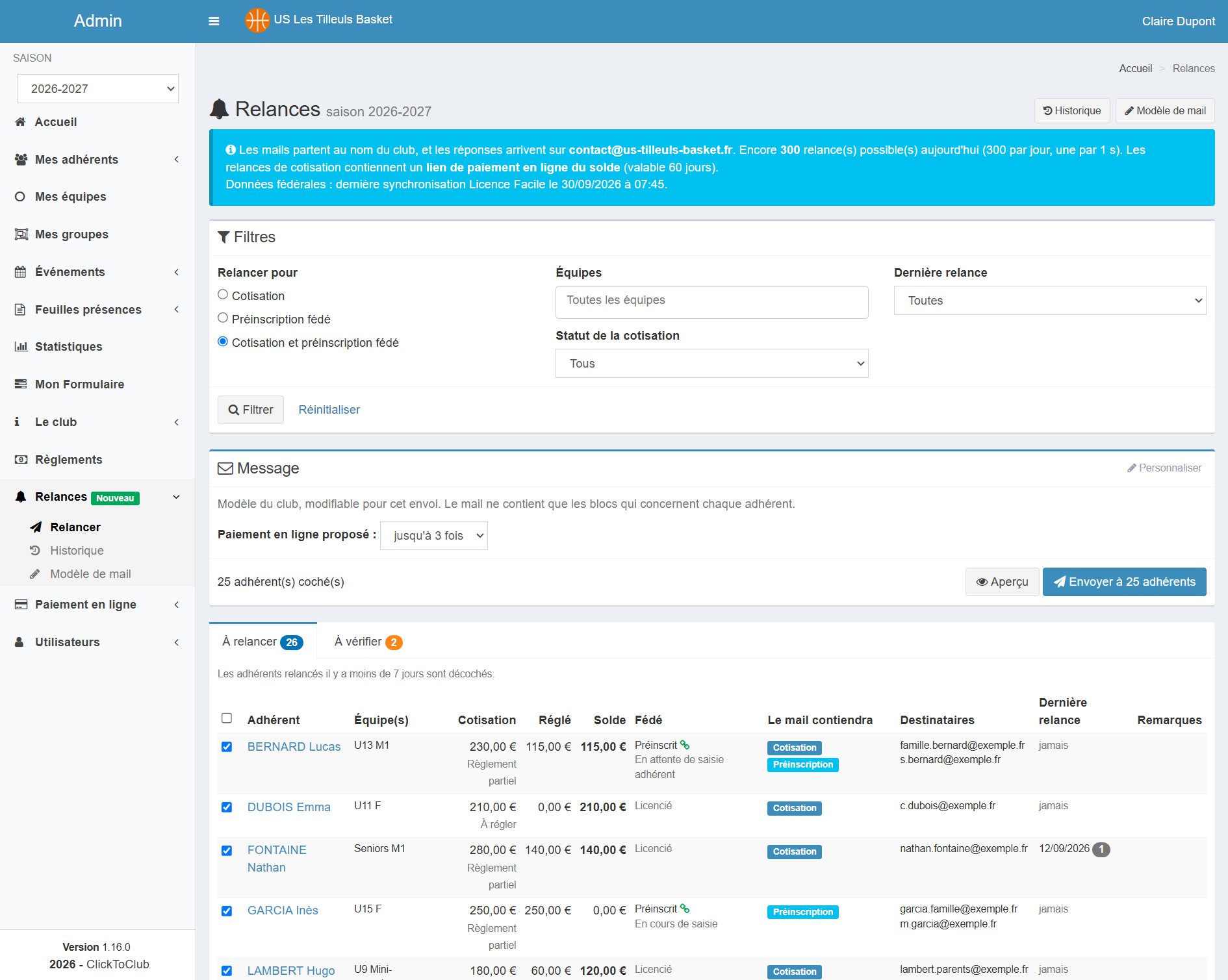Image resolution: width=1228 pixels, height=980 pixels.
Task: Send reminders with Envoyer à 25 adhérents
Action: [x=1125, y=582]
